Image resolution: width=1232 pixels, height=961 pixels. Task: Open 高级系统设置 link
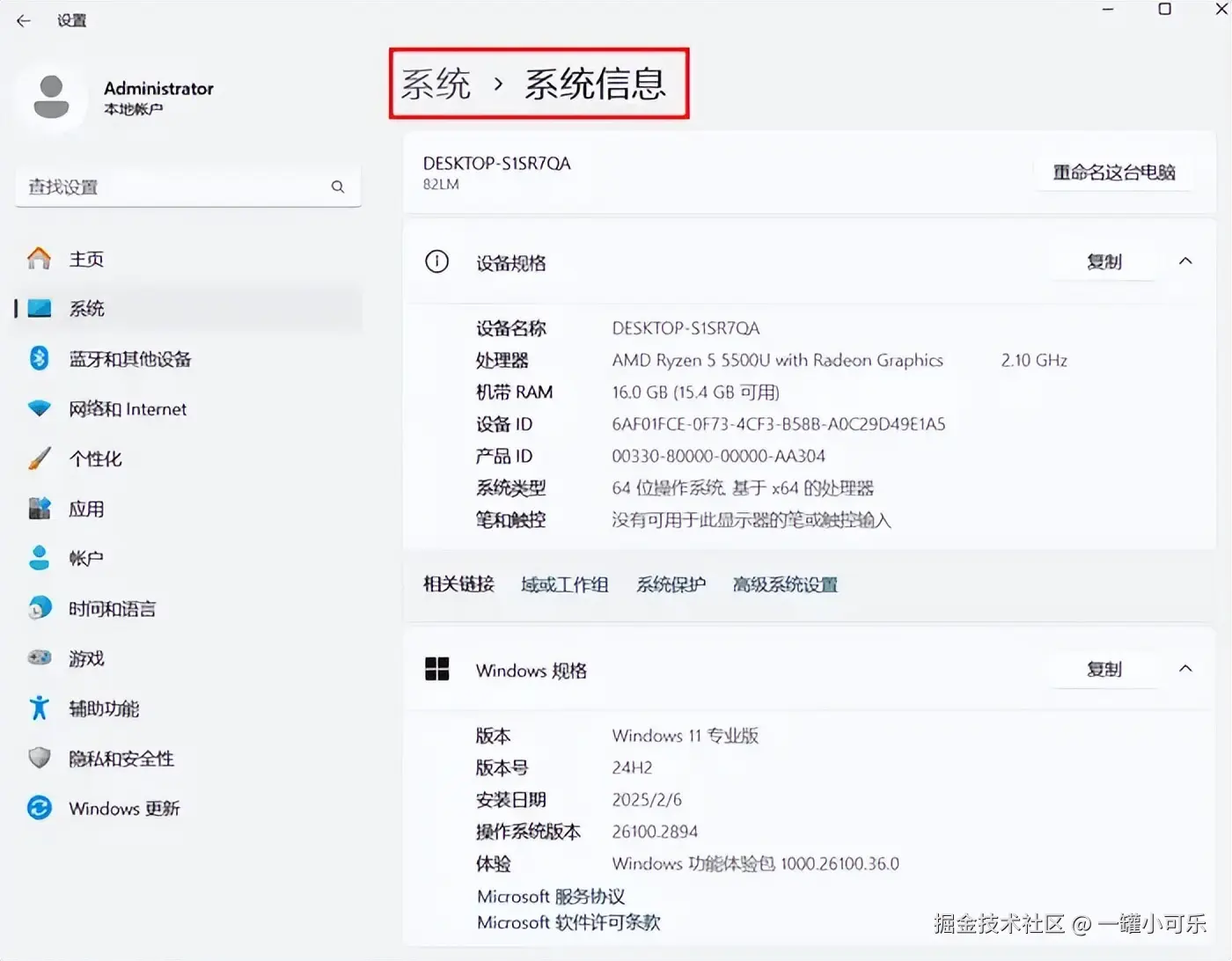pyautogui.click(x=785, y=584)
